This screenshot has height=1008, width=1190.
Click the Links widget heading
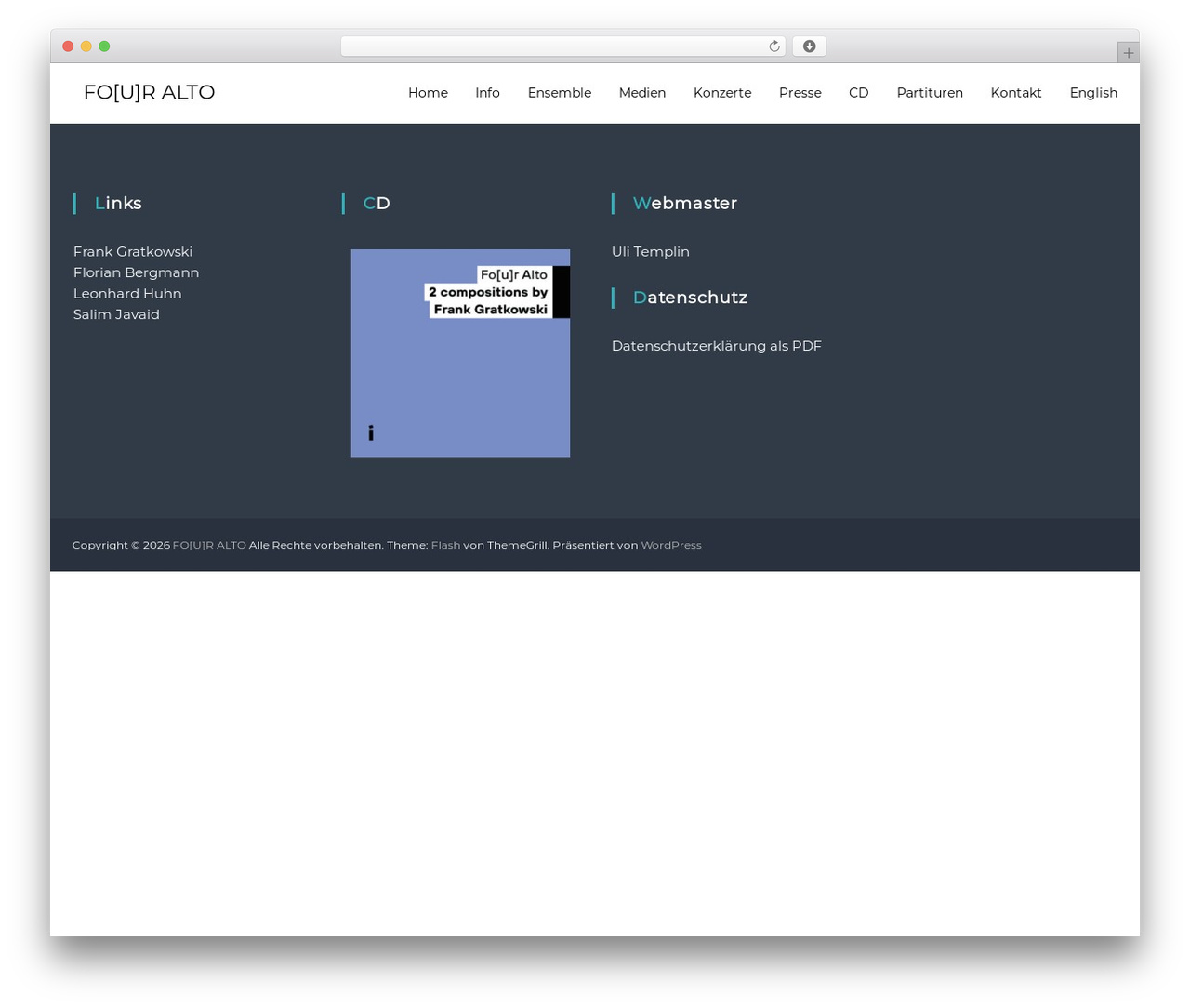pos(118,204)
